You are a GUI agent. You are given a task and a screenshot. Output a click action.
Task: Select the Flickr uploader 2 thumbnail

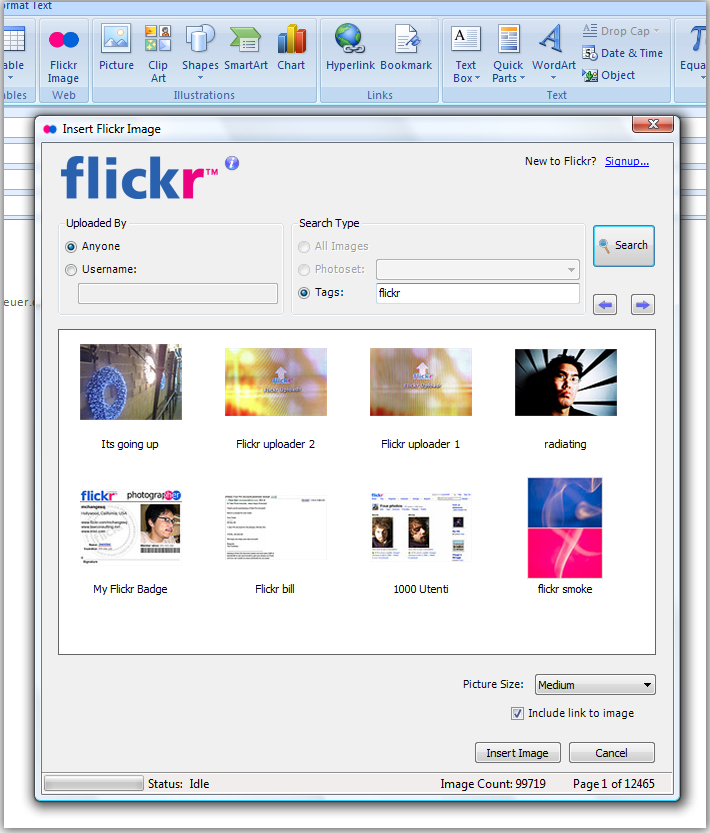(276, 382)
